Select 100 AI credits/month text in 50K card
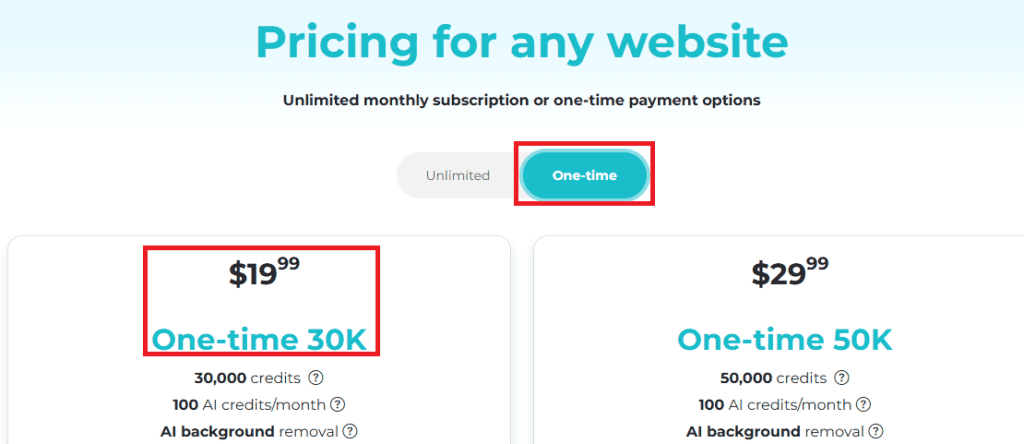This screenshot has height=444, width=1024. coord(774,405)
